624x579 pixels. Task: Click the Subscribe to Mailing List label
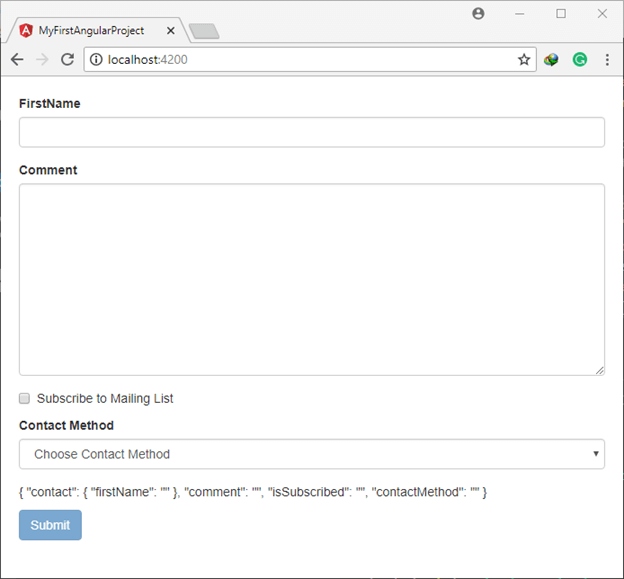tap(105, 398)
